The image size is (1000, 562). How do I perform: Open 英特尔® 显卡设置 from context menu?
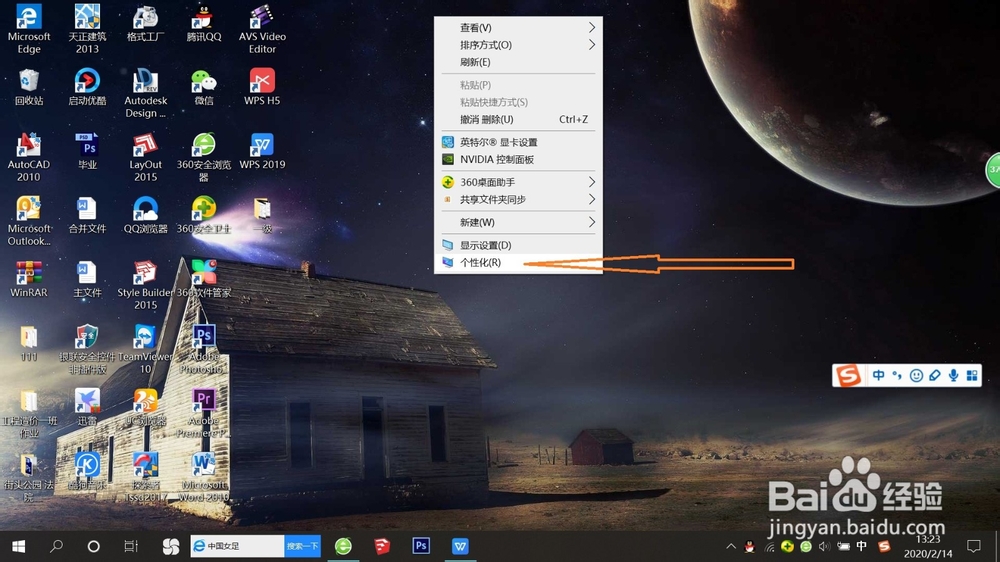click(518, 142)
